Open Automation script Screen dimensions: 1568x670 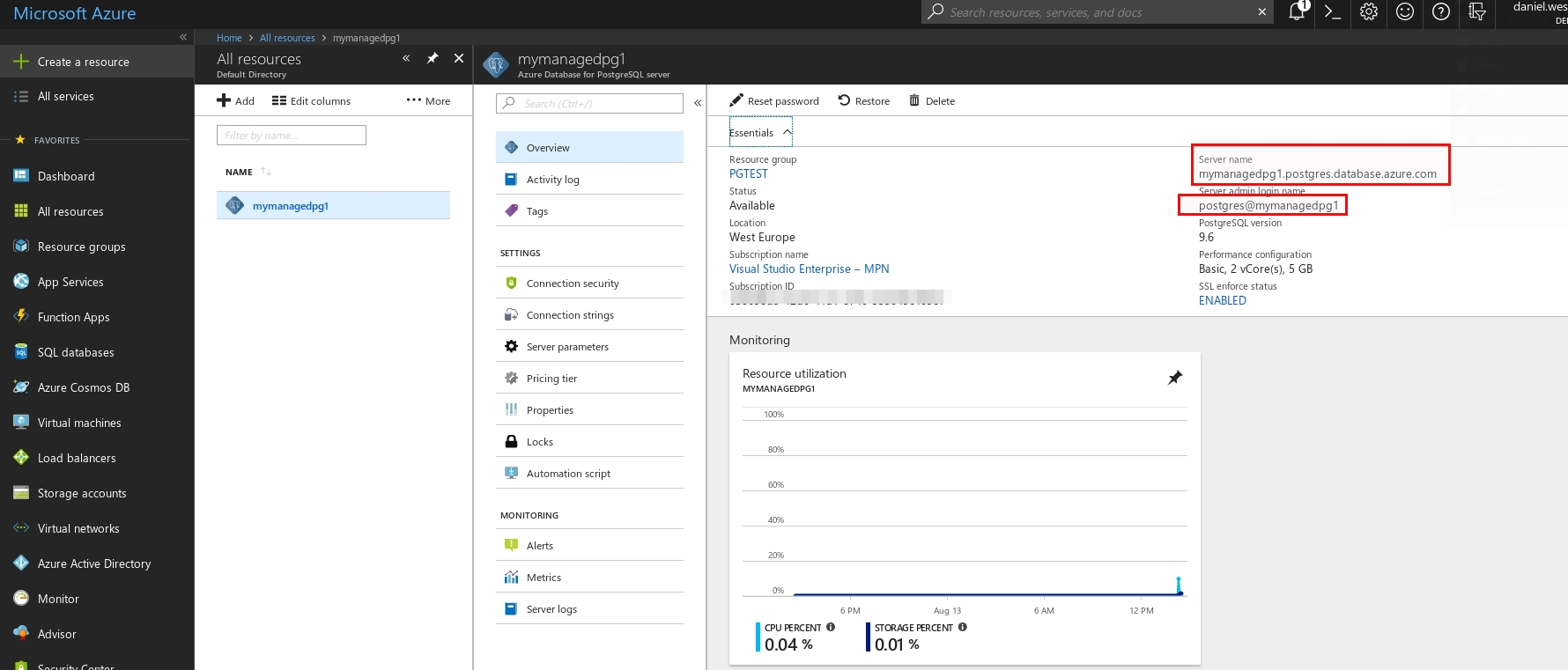[x=589, y=473]
